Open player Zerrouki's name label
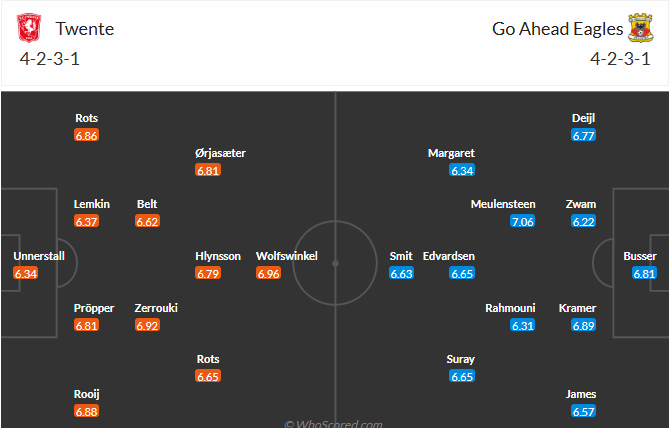 (156, 308)
